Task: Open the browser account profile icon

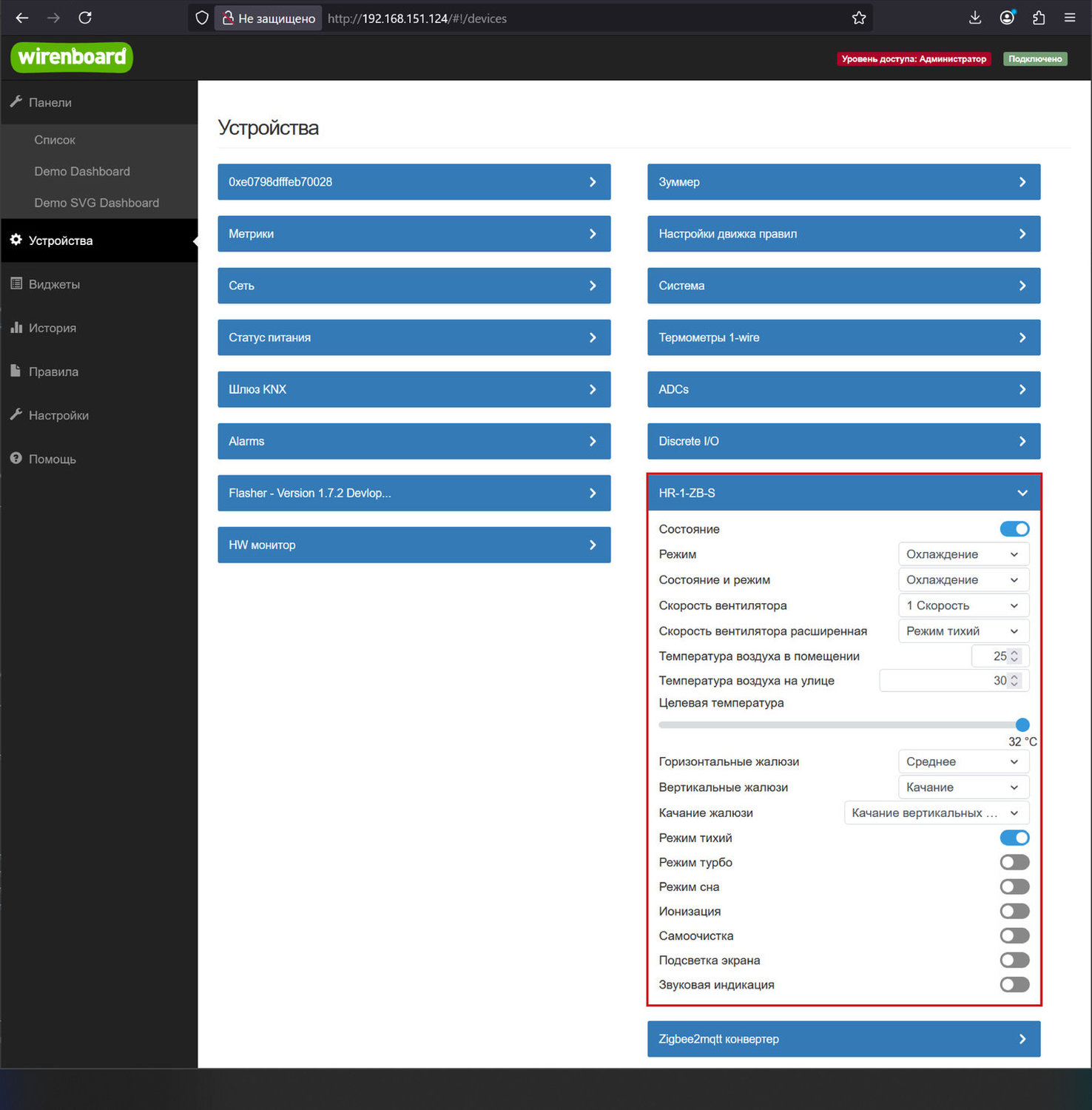Action: pos(1007,18)
